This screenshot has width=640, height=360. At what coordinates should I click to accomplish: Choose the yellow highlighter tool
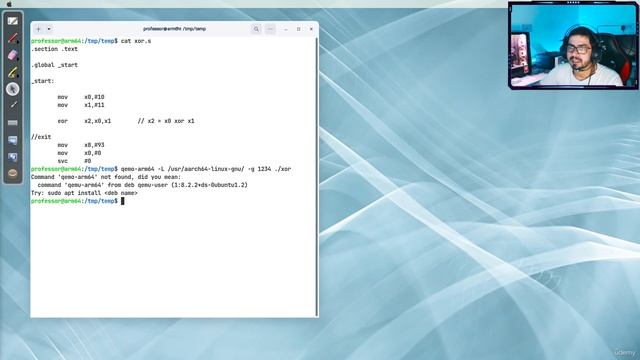point(13,72)
